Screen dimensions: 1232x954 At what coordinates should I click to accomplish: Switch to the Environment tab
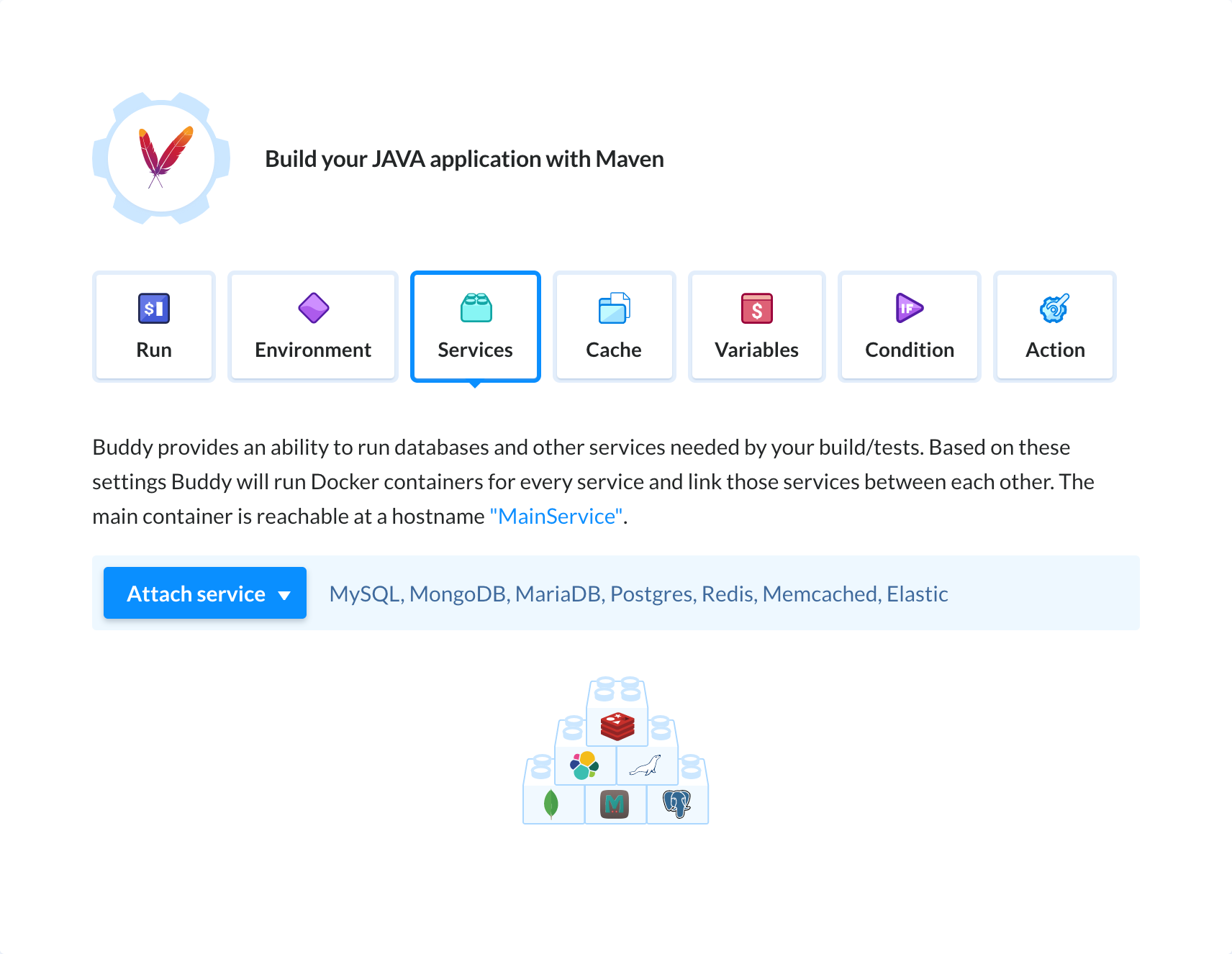(x=313, y=327)
